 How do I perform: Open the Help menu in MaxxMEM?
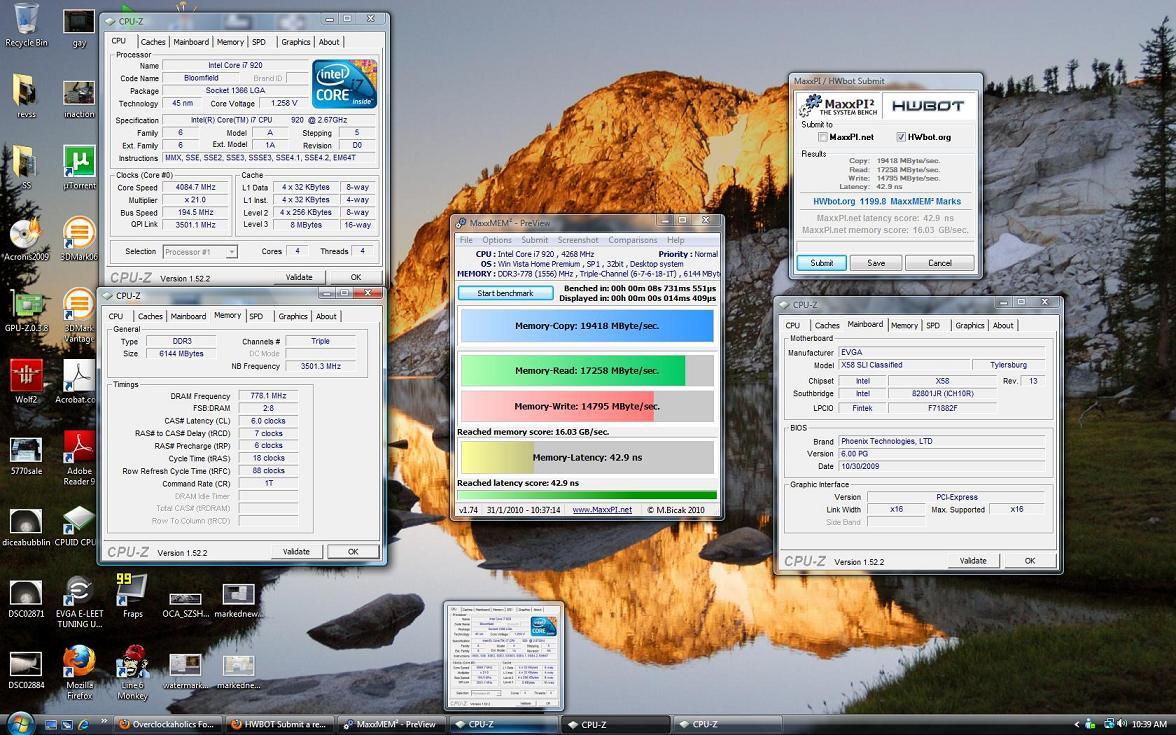676,240
